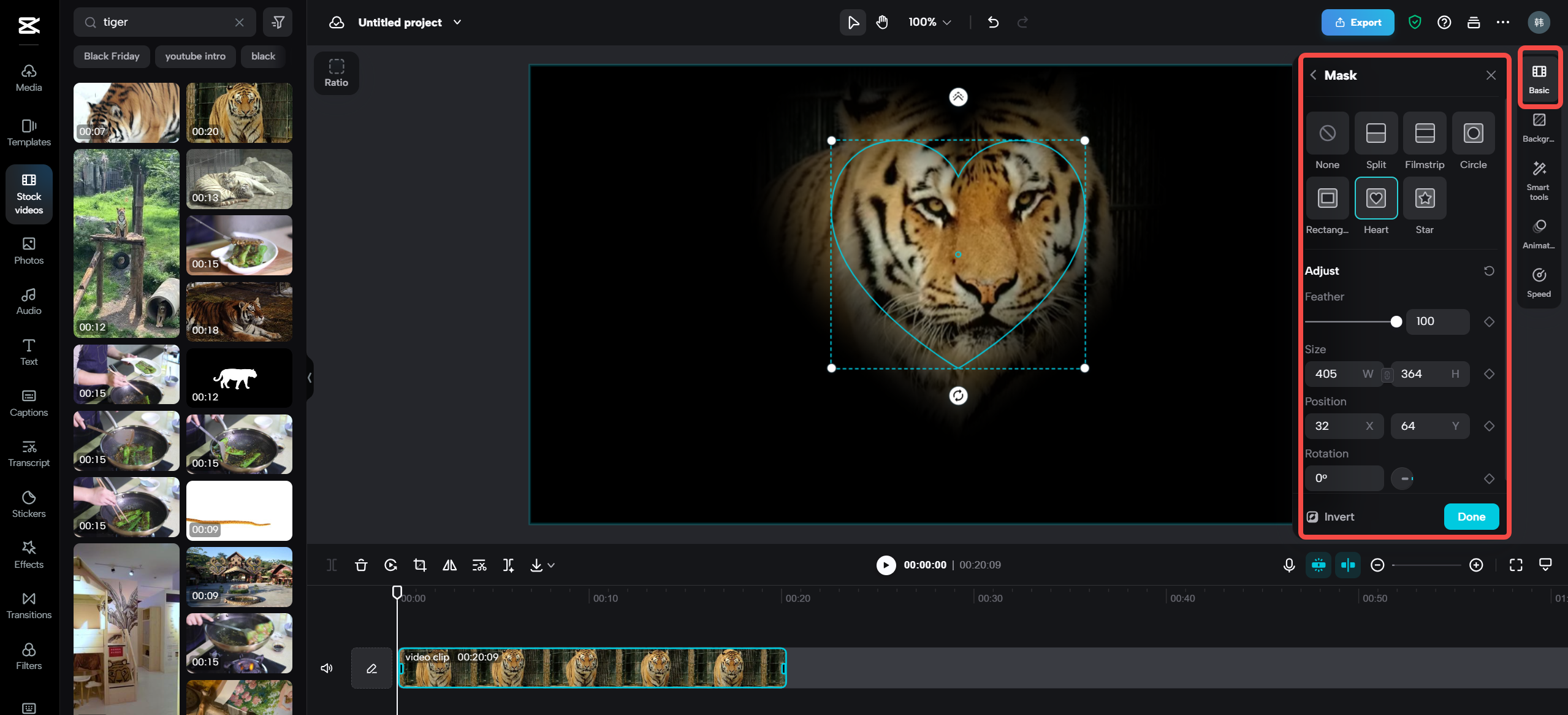The image size is (1568, 715).
Task: Click the microphone record voiceover icon
Action: point(1288,565)
